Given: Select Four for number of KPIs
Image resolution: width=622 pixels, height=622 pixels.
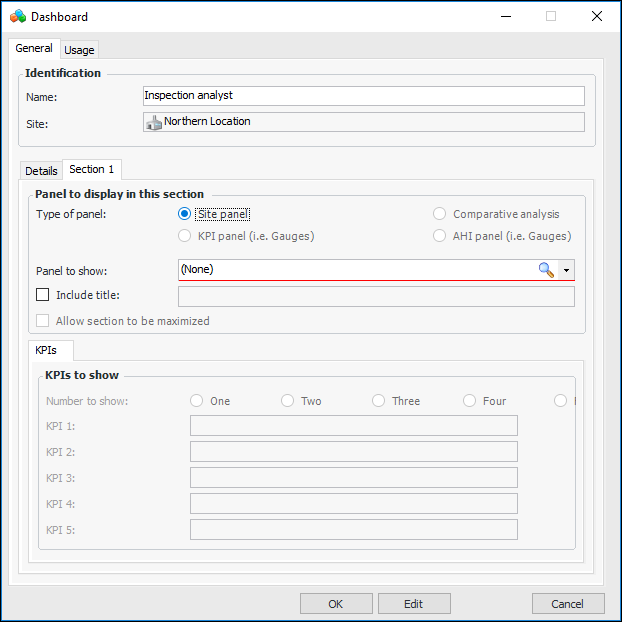Looking at the screenshot, I should tap(469, 401).
